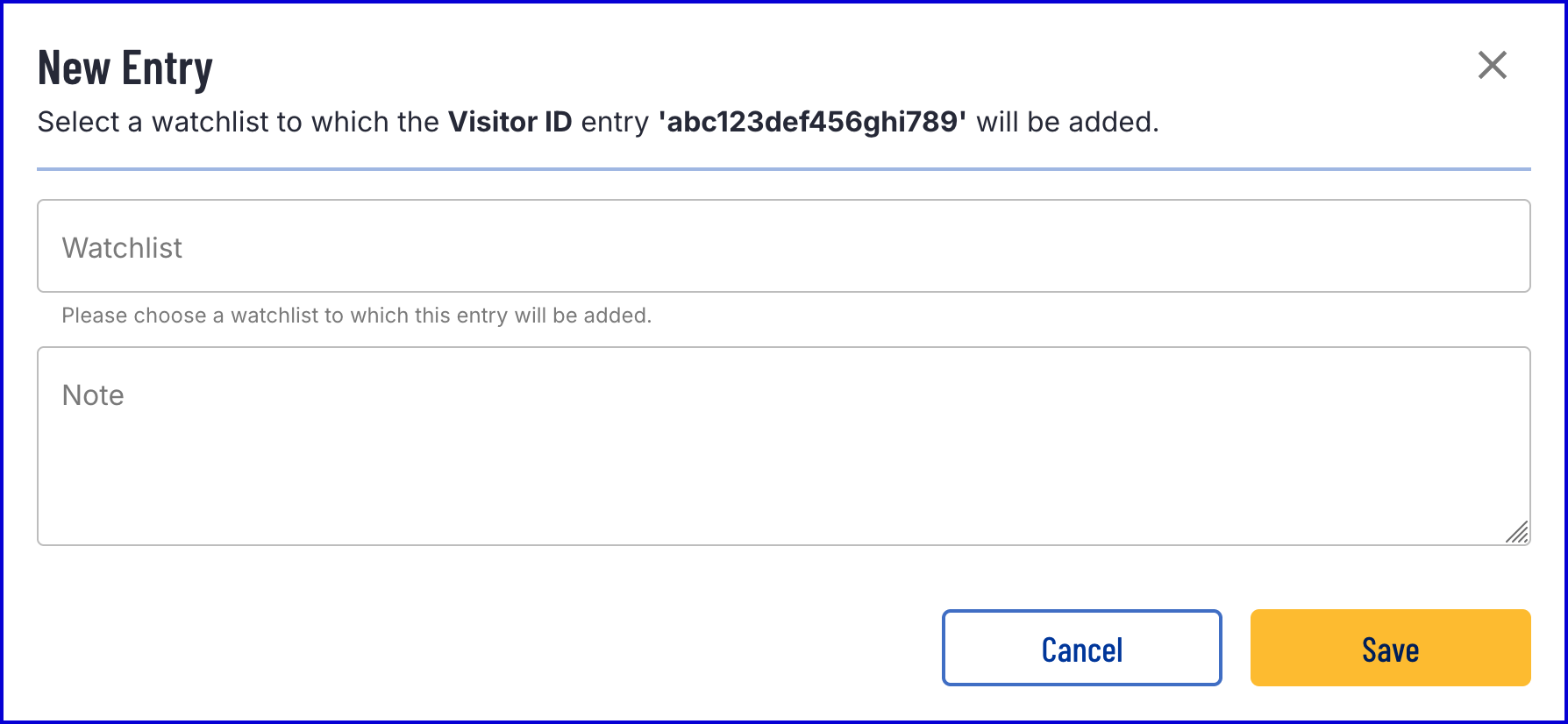Click the Watchlist placeholder label

point(122,248)
